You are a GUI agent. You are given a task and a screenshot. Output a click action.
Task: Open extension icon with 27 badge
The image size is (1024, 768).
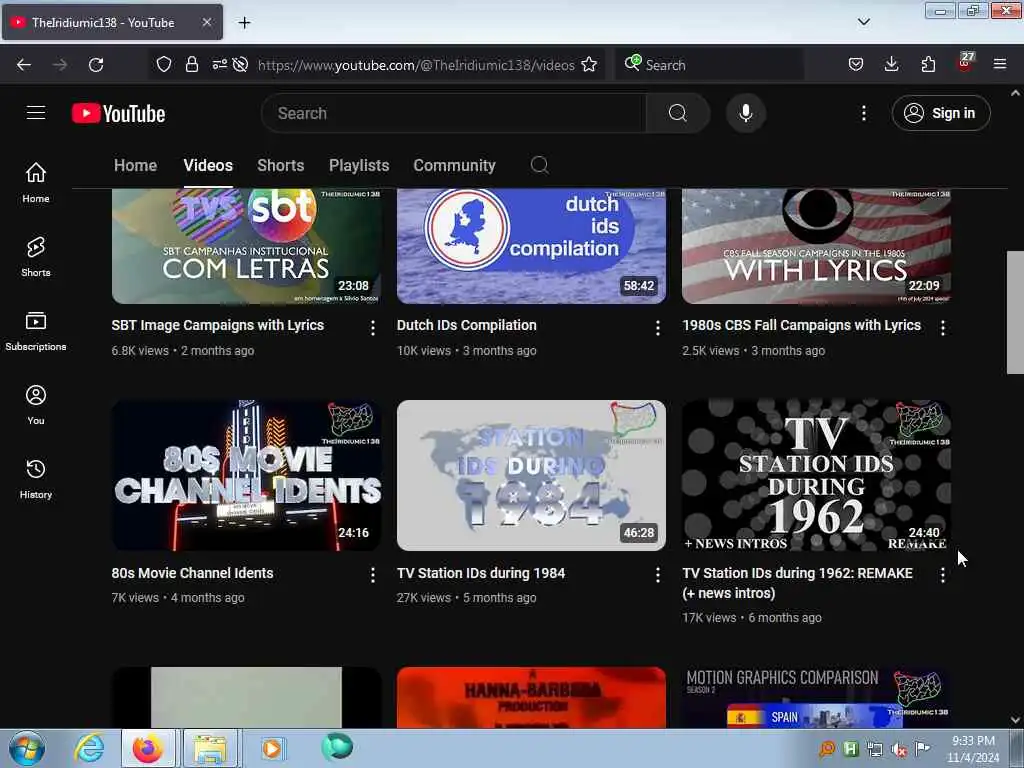pyautogui.click(x=965, y=63)
